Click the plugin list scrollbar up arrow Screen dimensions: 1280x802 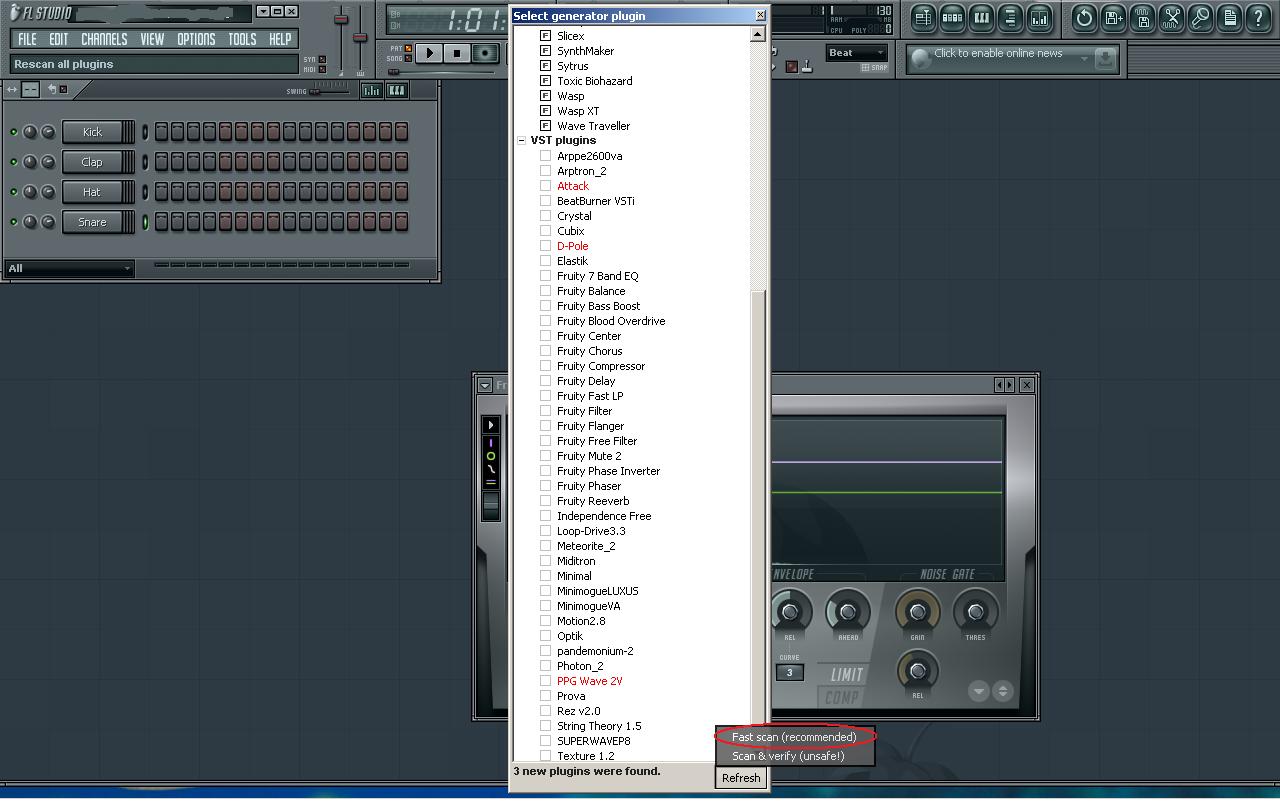coord(757,34)
